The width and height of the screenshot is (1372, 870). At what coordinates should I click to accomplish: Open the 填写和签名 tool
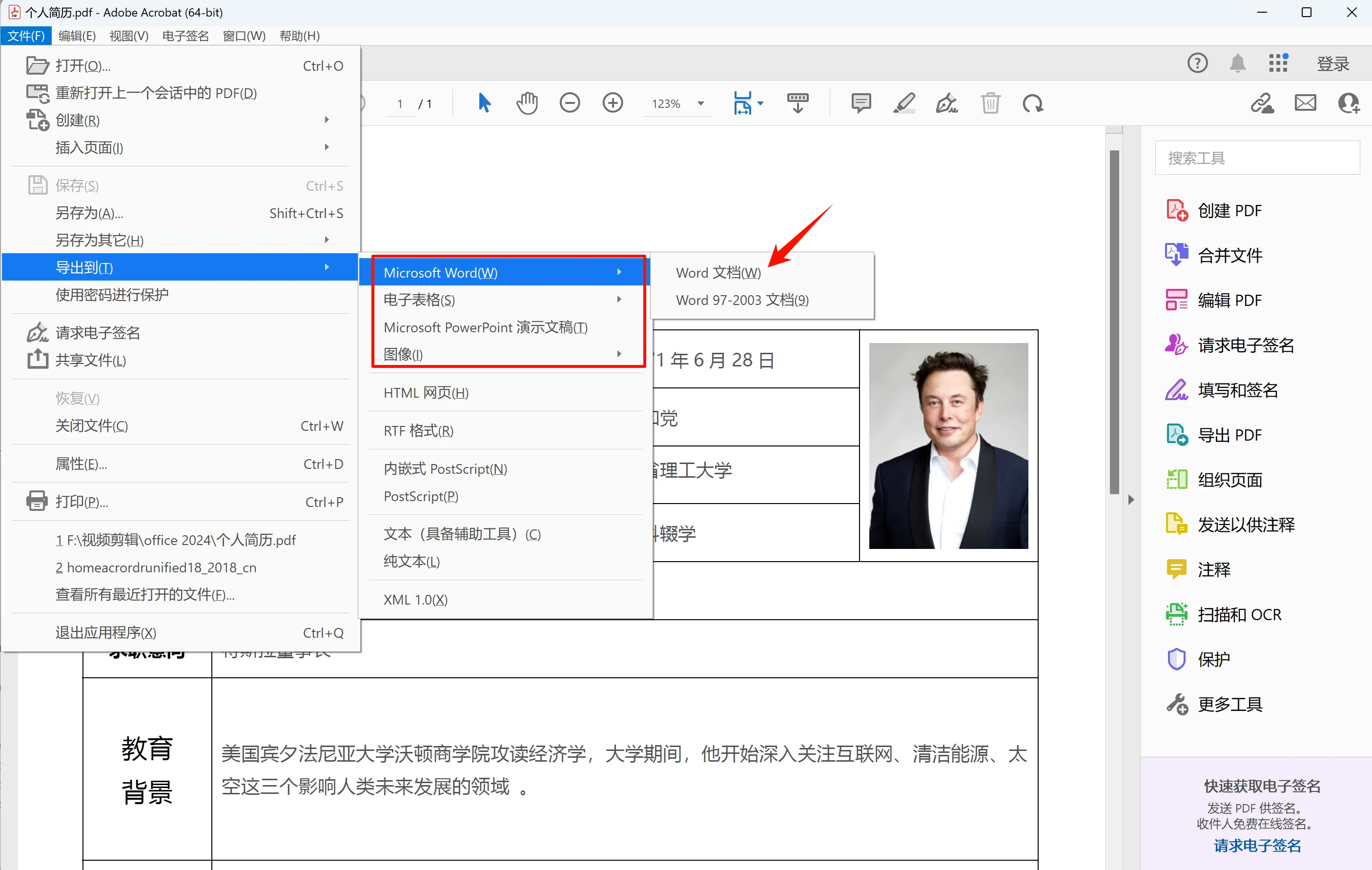click(1222, 390)
